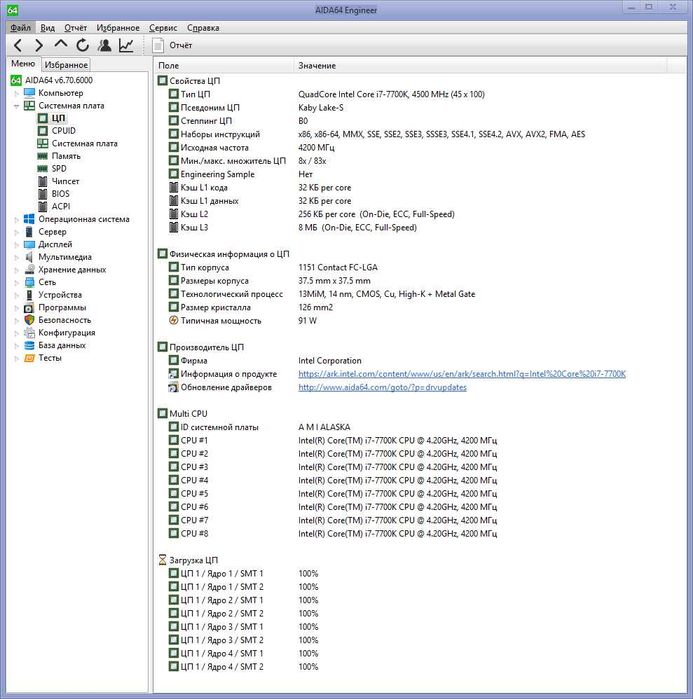
Task: Click the Отчёт toolbar button
Action: [172, 45]
